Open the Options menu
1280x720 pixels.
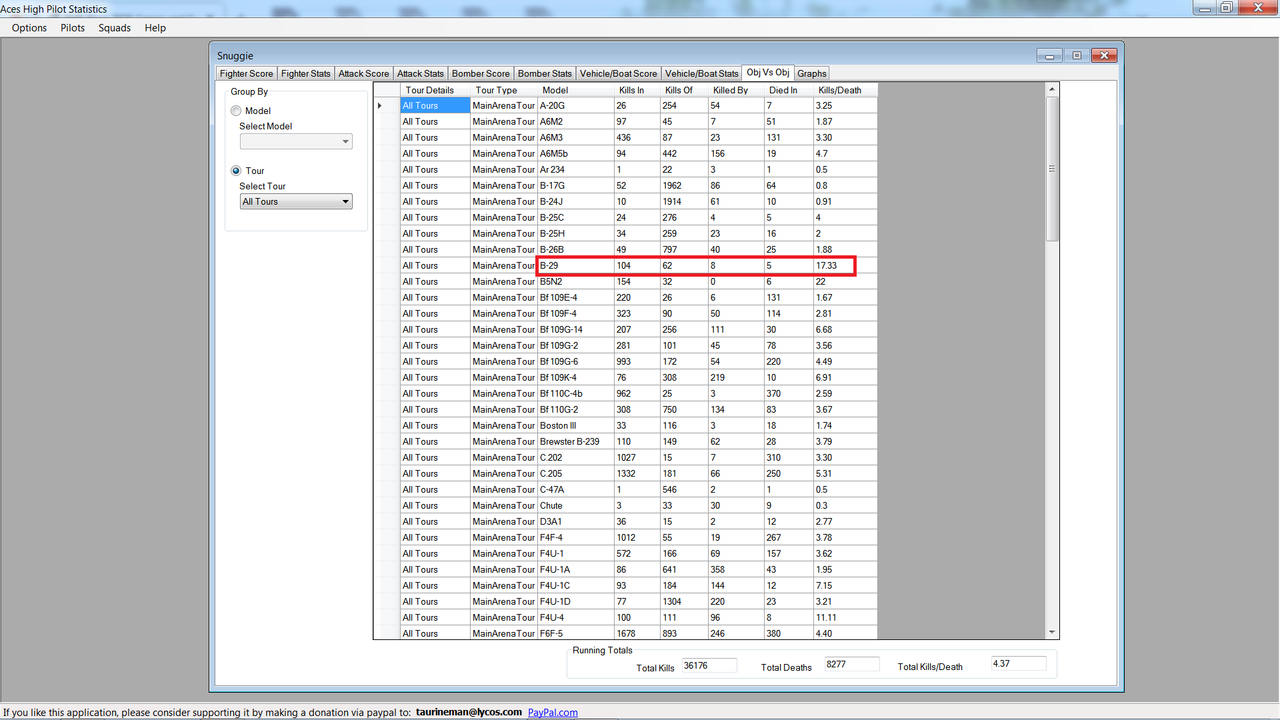[29, 28]
